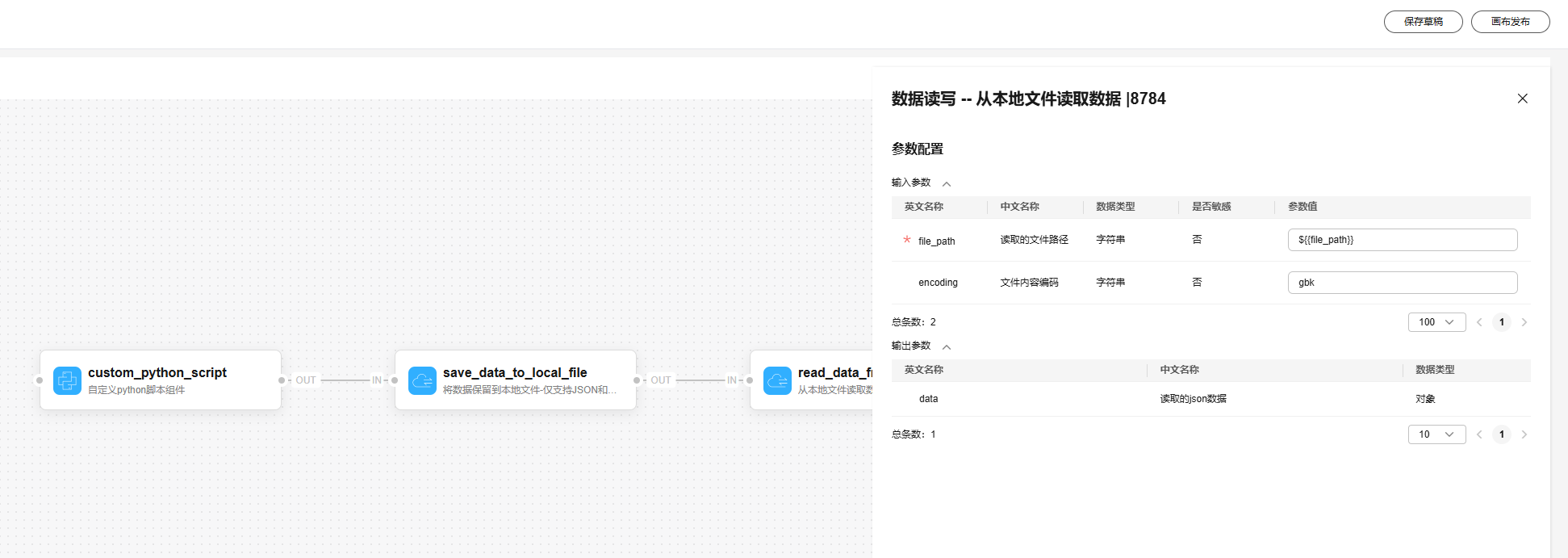The height and width of the screenshot is (558, 1568).
Task: Click output port dot of custom_python_script
Action: click(282, 380)
